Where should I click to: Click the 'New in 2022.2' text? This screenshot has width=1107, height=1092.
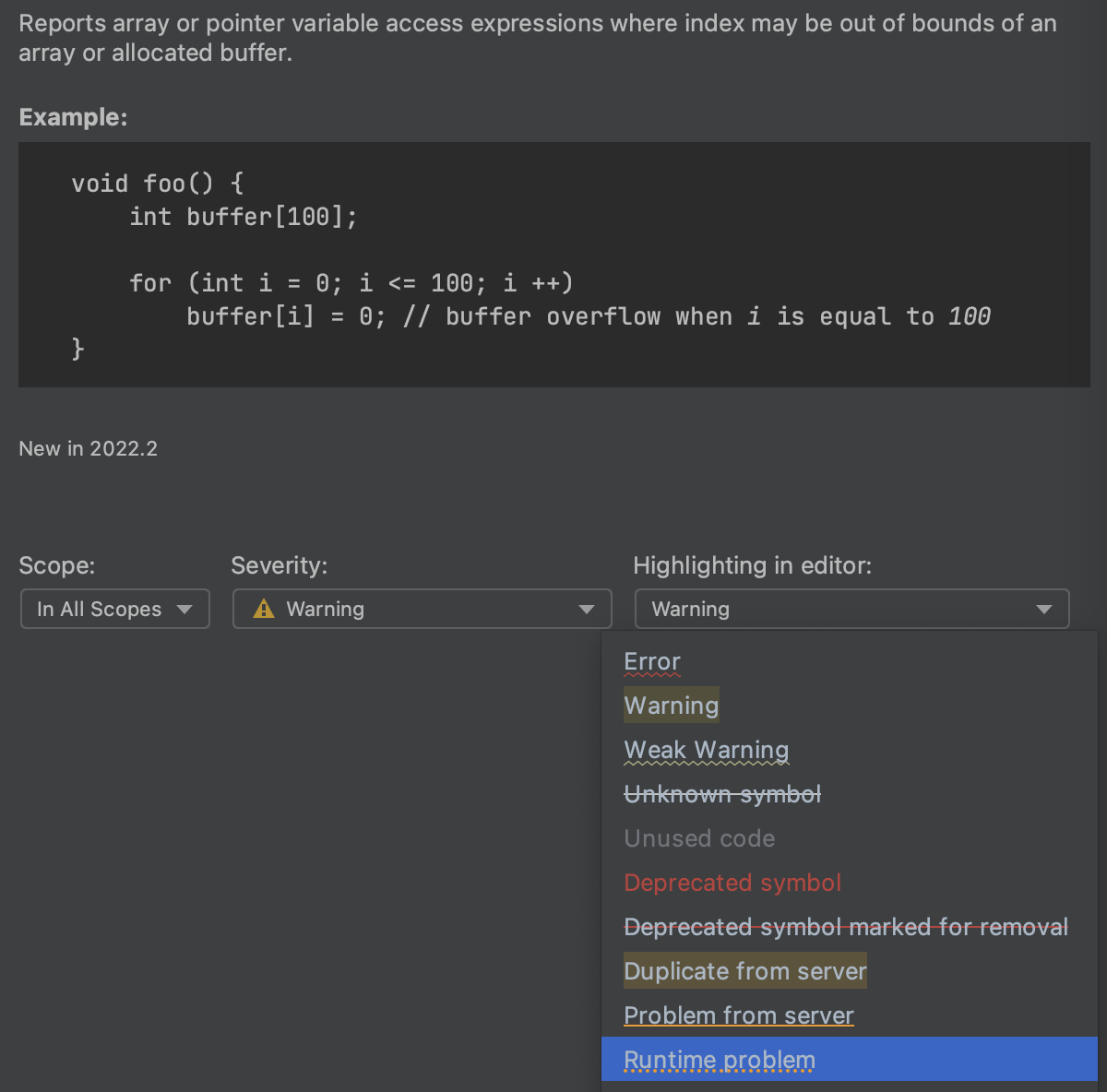(89, 448)
